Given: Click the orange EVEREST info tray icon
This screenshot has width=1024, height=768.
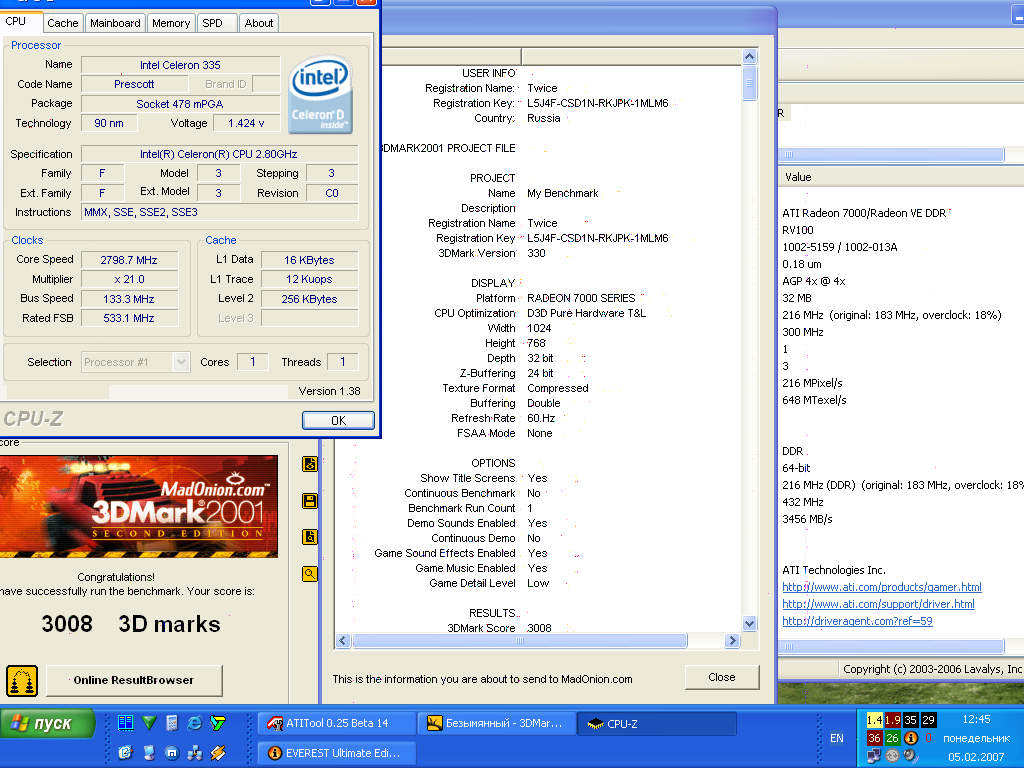Looking at the screenshot, I should pyautogui.click(x=910, y=738).
